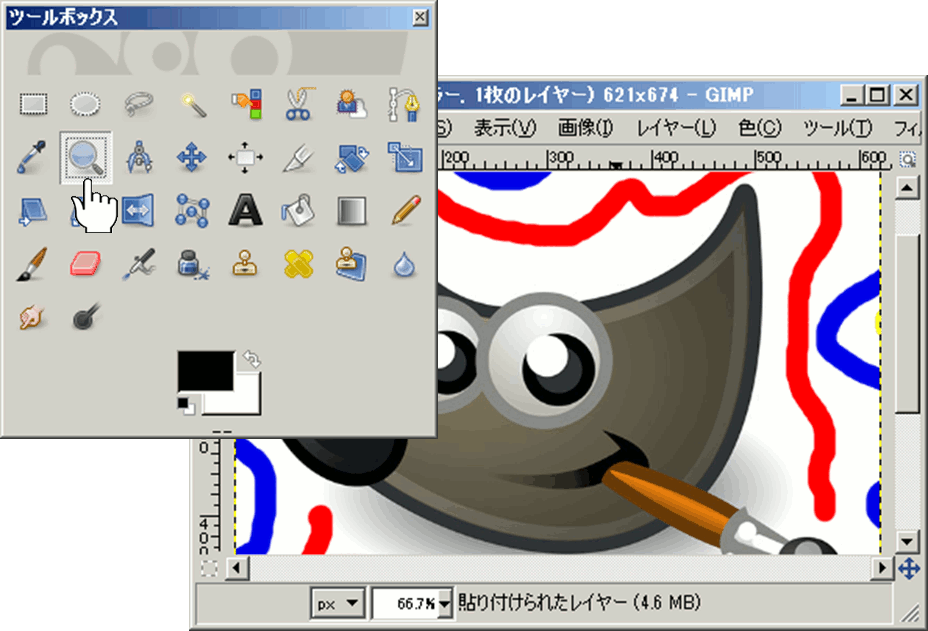The width and height of the screenshot is (928, 631).
Task: Click the black foreground color swatch
Action: coord(203,370)
